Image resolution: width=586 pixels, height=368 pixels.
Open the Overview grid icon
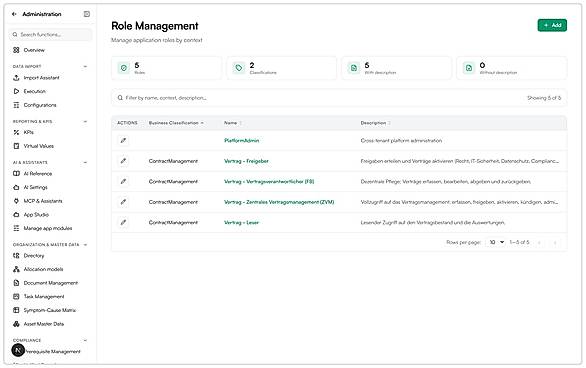point(16,50)
